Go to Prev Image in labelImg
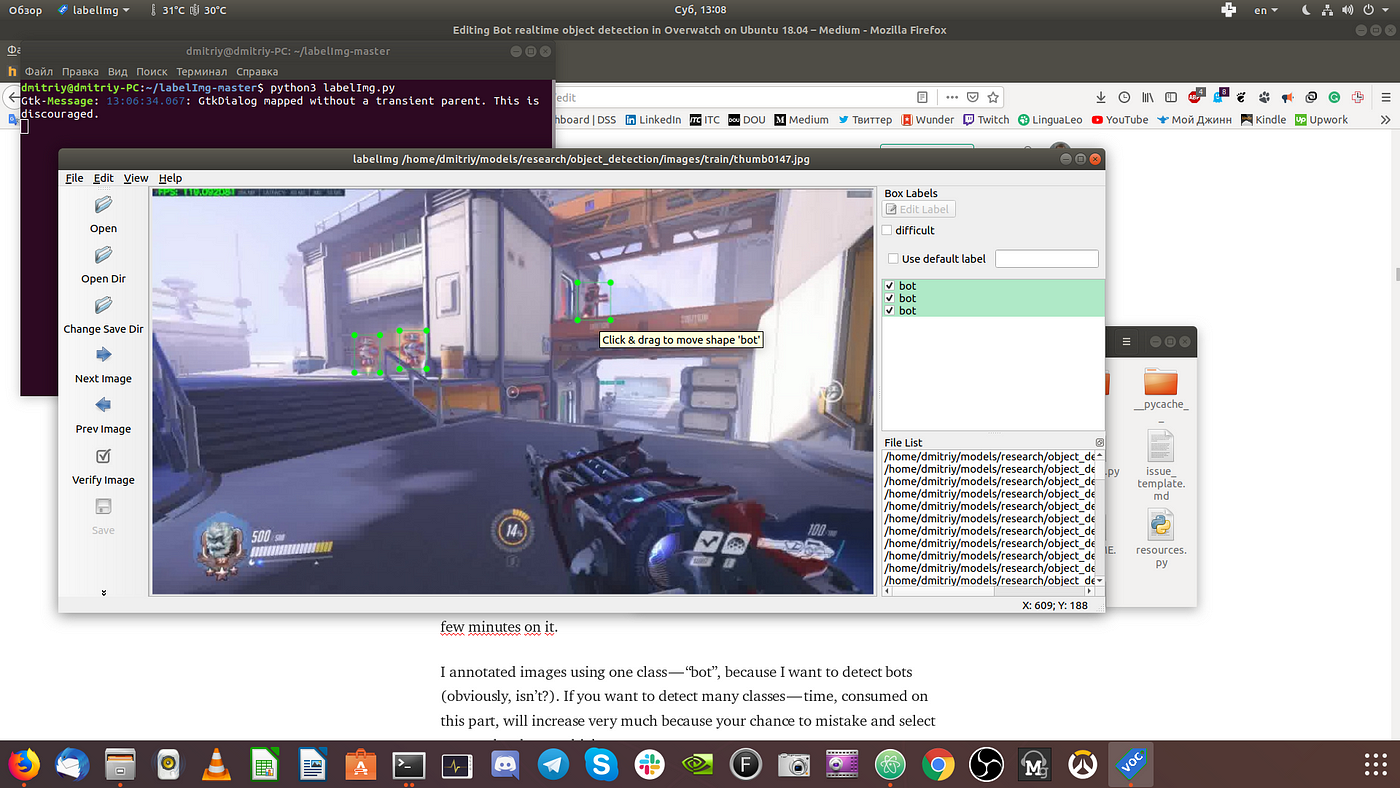Screen dimensions: 1400x788 coord(103,405)
